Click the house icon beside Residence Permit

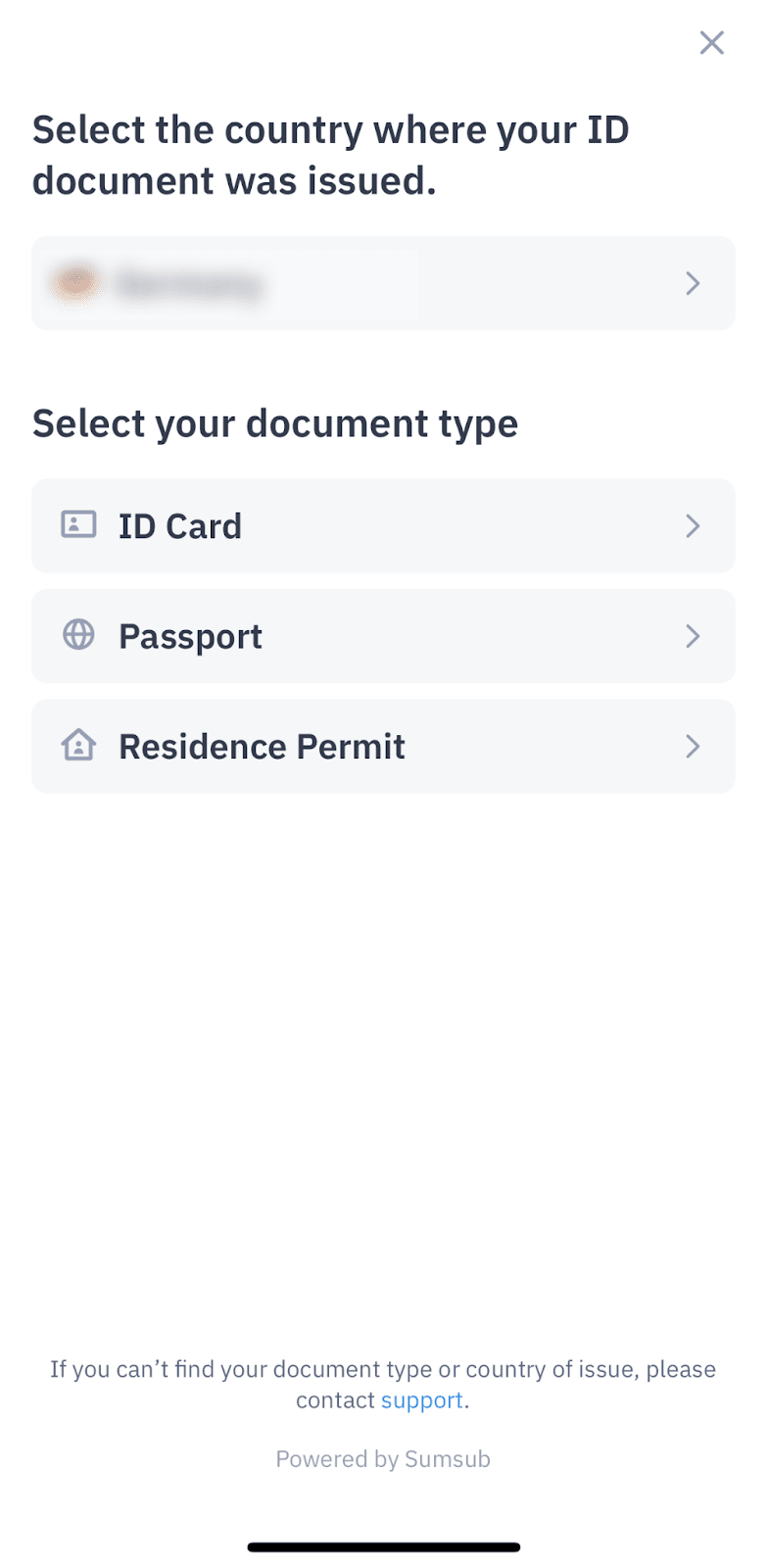(78, 746)
